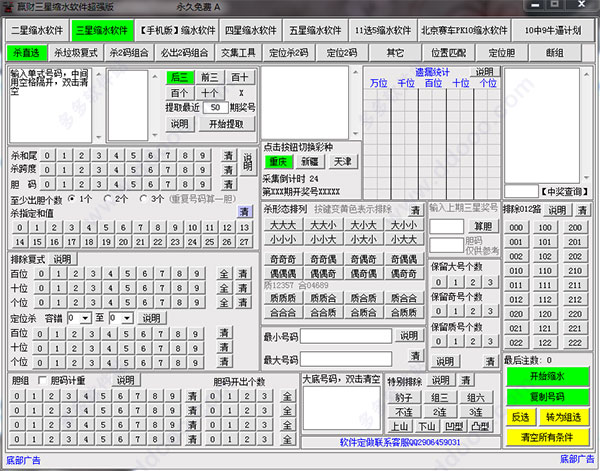Click the 复制号码 button
Image resolution: width=600 pixels, height=471 pixels.
547,396
